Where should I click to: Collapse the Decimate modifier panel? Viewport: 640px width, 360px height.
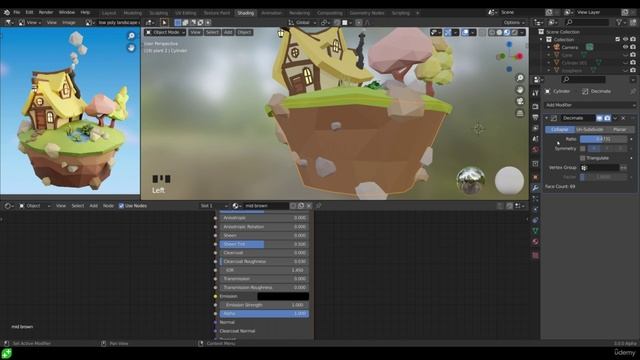coord(547,118)
